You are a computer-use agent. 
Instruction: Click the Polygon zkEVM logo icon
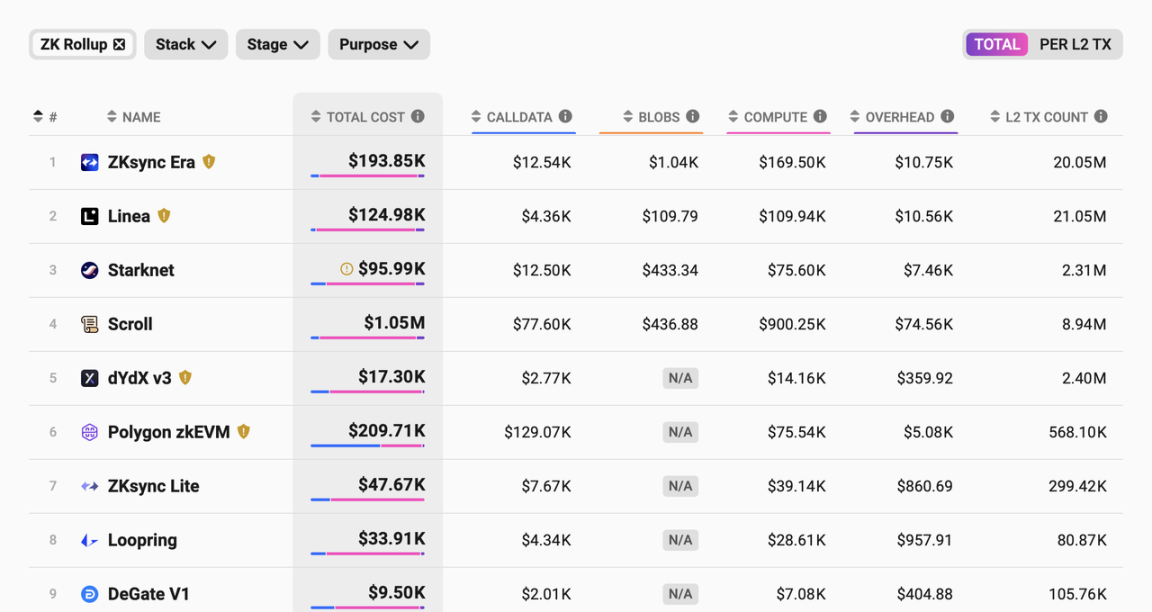click(x=90, y=432)
